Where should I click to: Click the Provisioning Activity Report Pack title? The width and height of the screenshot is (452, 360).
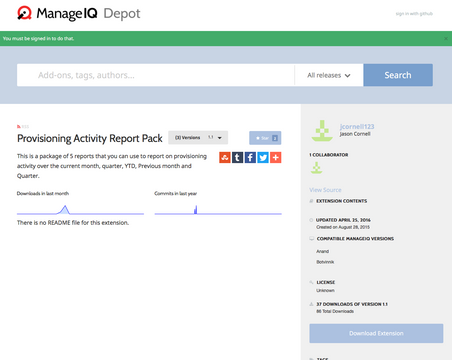[x=90, y=138]
